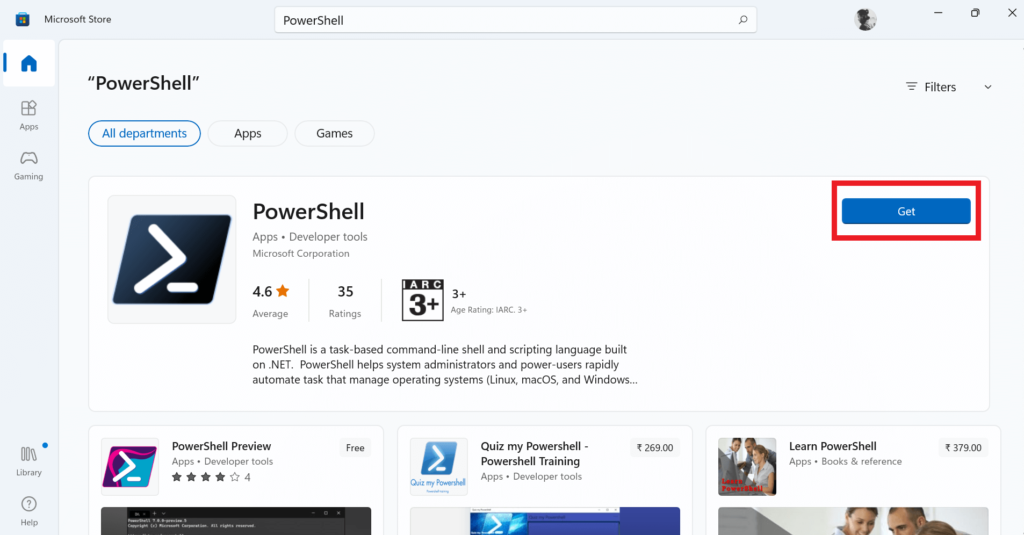Select the All departments filter

(144, 133)
